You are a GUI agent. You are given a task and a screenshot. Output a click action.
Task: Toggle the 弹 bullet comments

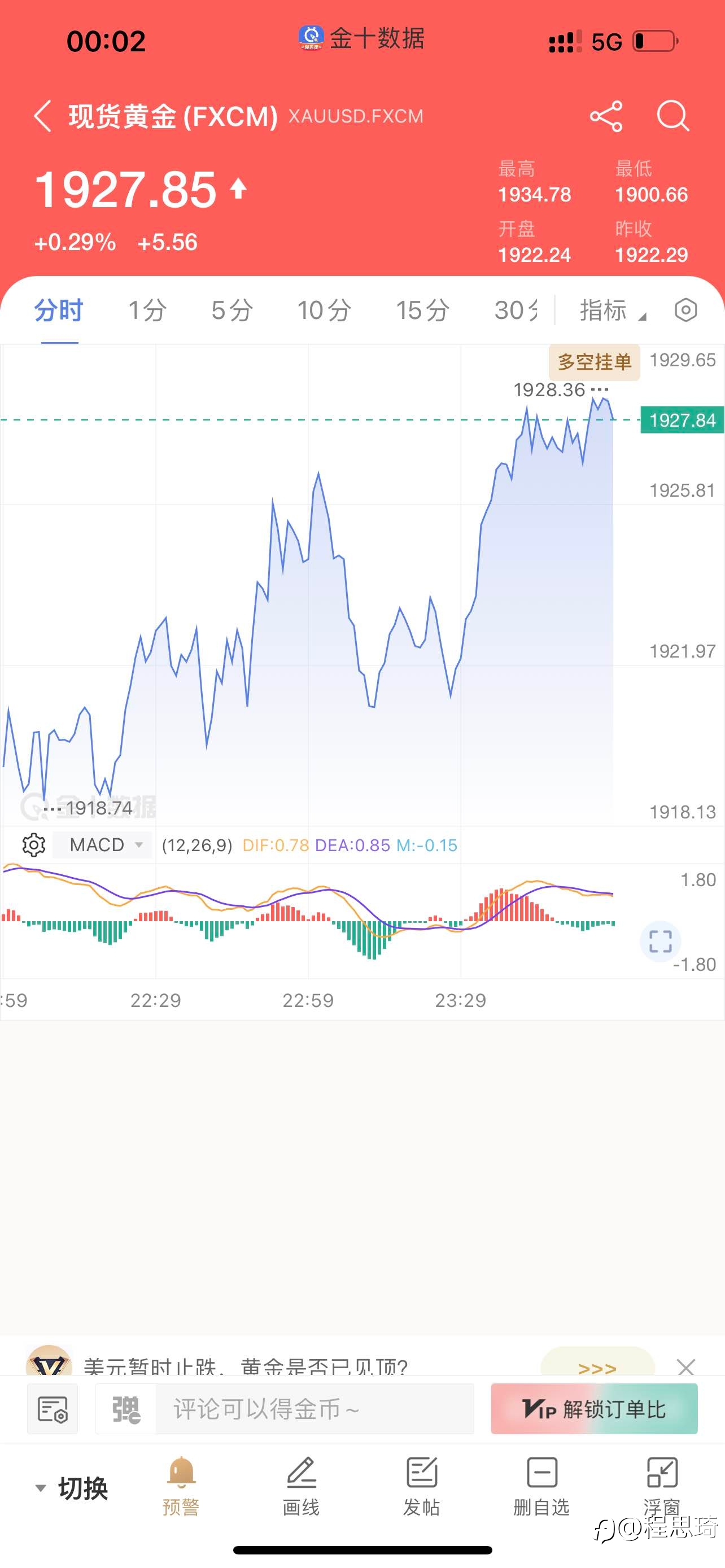[126, 1409]
